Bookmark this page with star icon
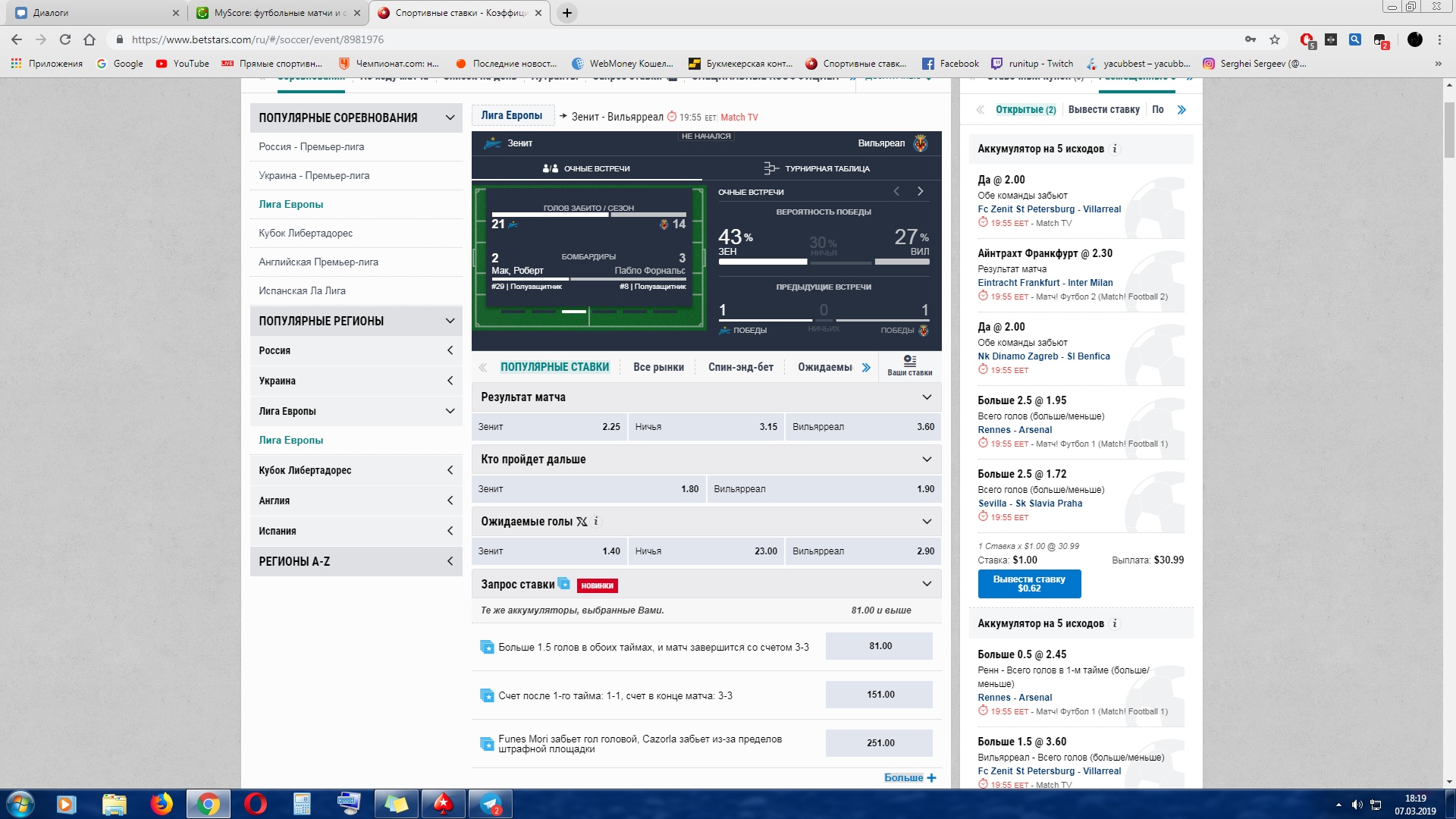Image resolution: width=1456 pixels, height=819 pixels. click(1275, 39)
